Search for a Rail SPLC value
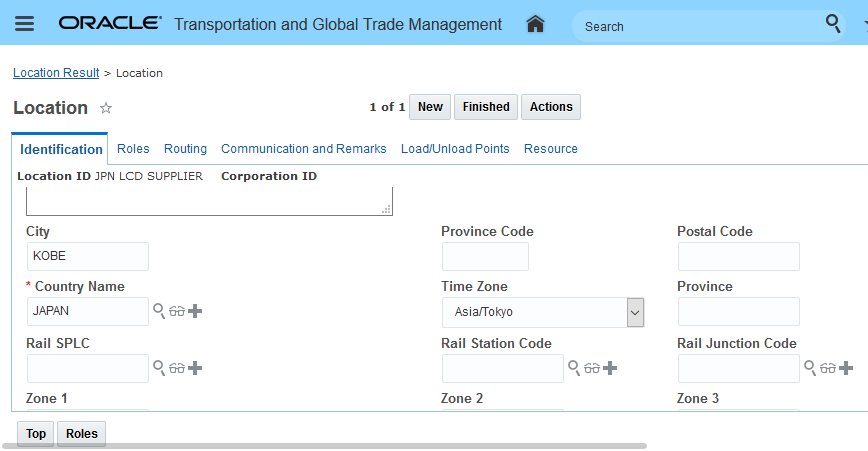Viewport: 868px width, 451px height. point(159,368)
